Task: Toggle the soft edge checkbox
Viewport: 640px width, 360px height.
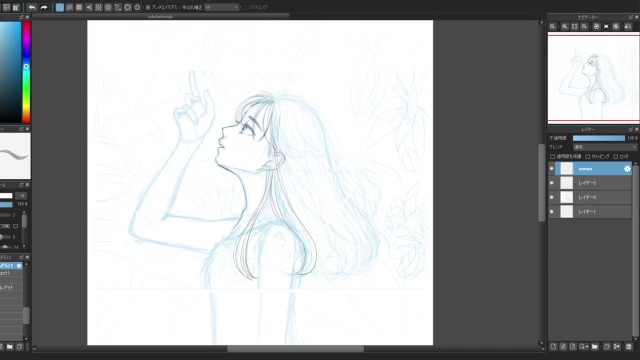Action: pos(245,7)
